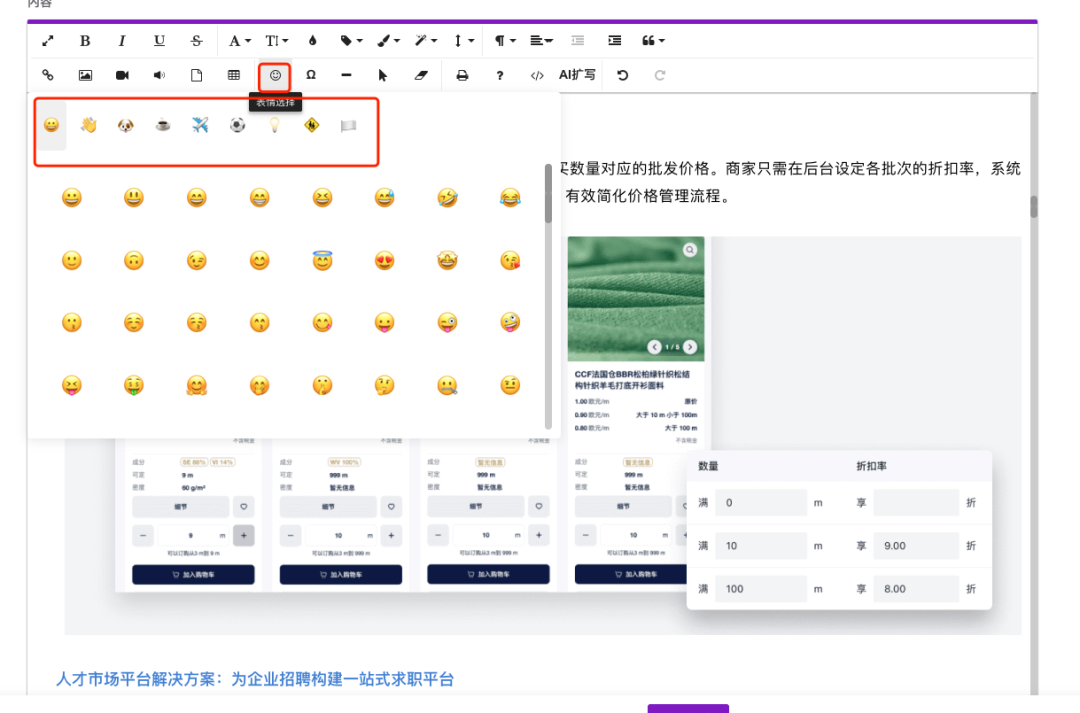Select the soccer ball emoji category

237,125
